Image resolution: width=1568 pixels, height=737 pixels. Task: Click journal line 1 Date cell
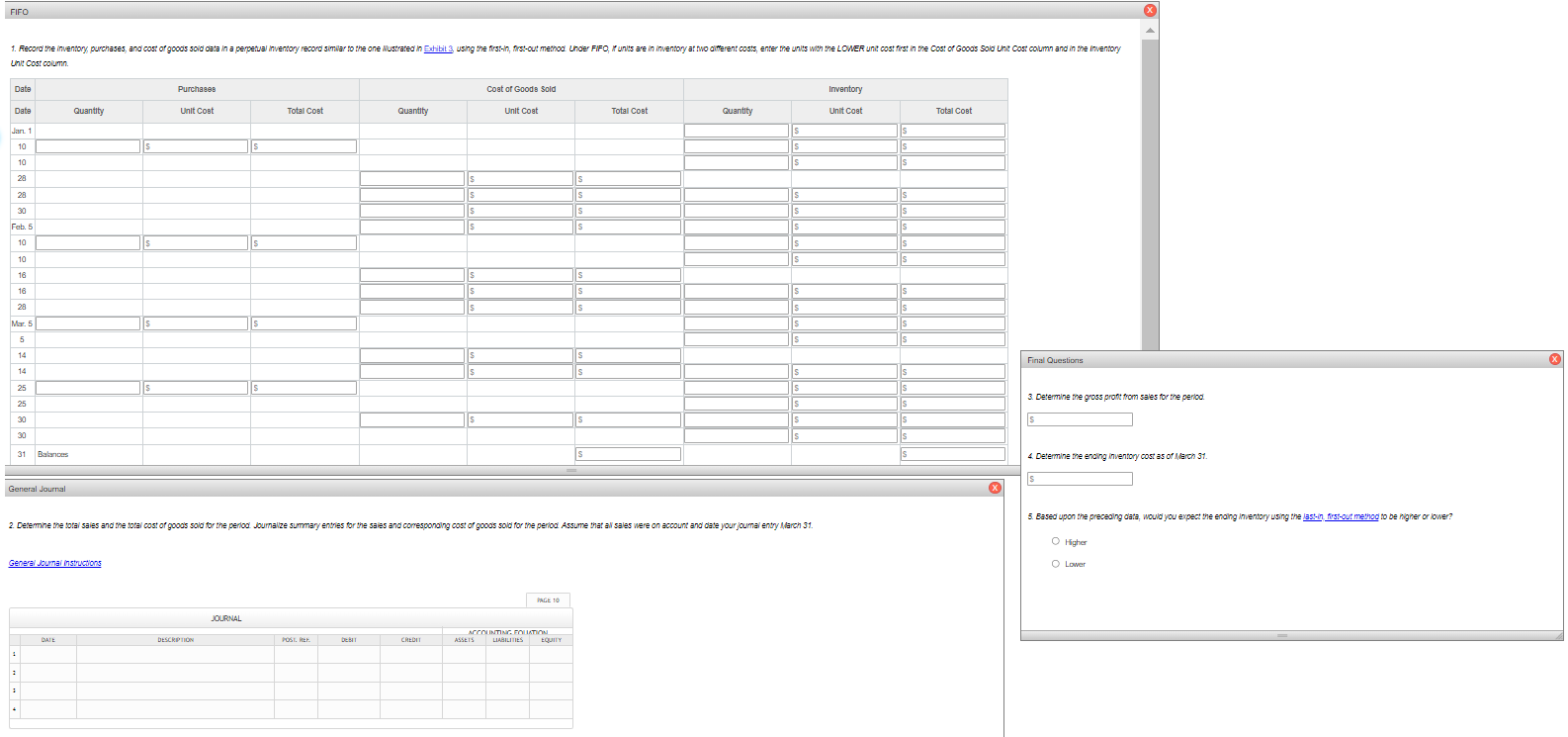[48, 654]
